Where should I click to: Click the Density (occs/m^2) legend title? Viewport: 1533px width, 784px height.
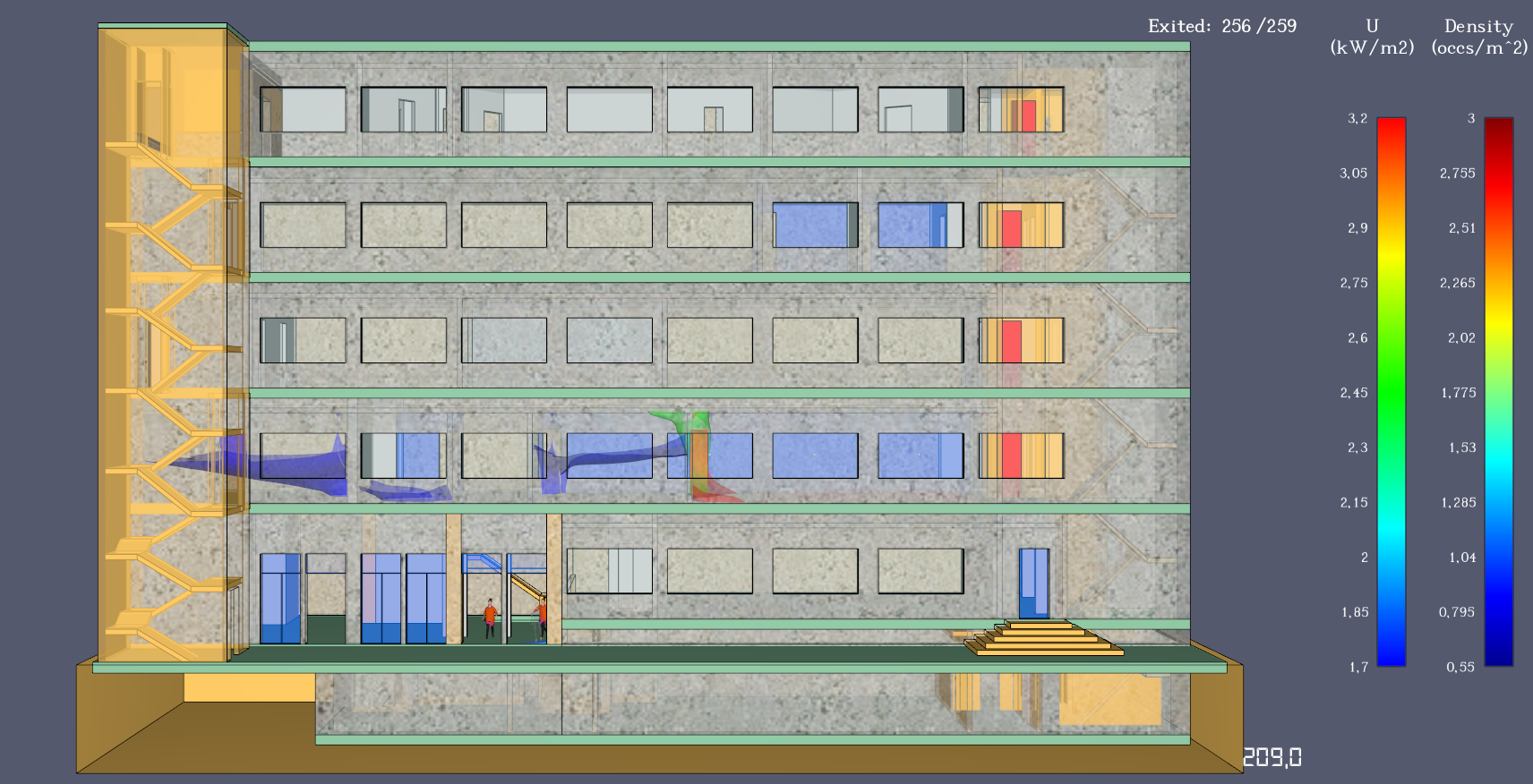click(1478, 38)
